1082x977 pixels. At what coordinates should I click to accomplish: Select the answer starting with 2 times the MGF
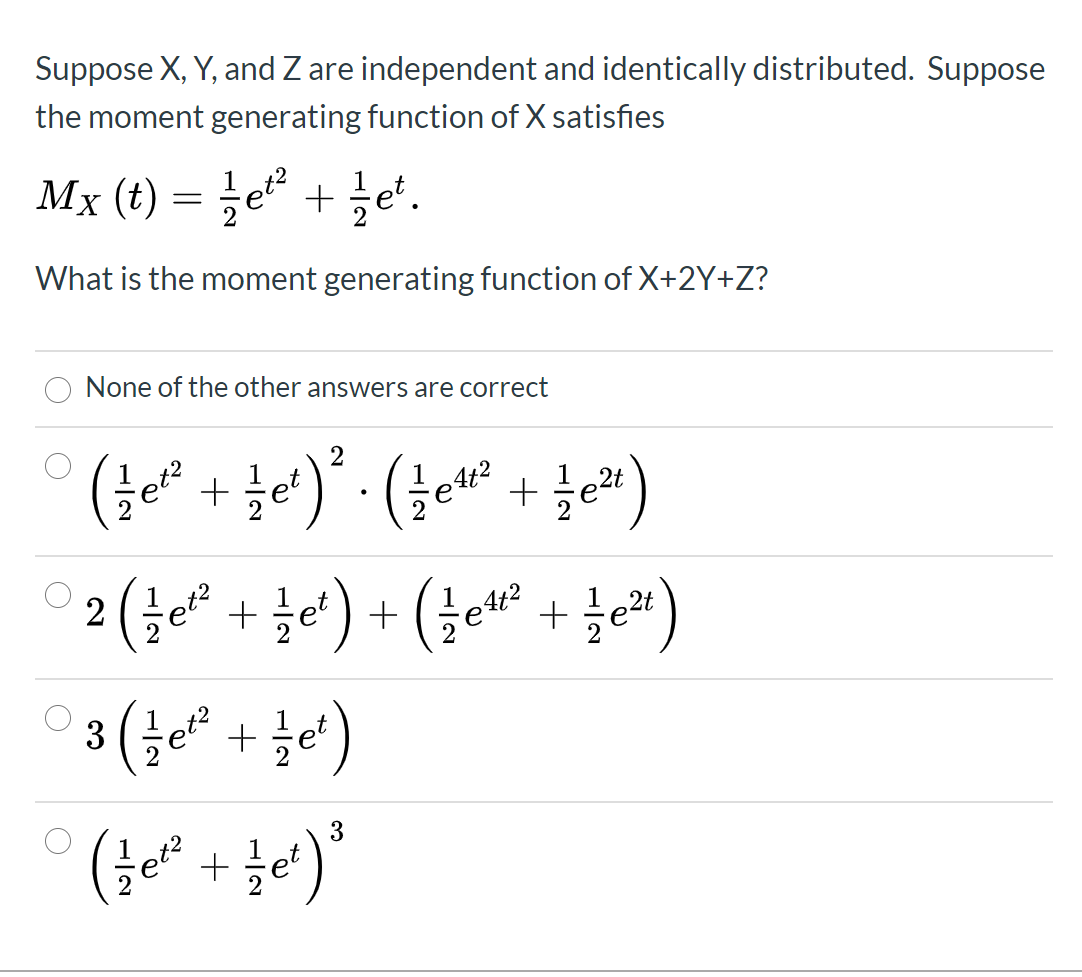click(x=57, y=594)
